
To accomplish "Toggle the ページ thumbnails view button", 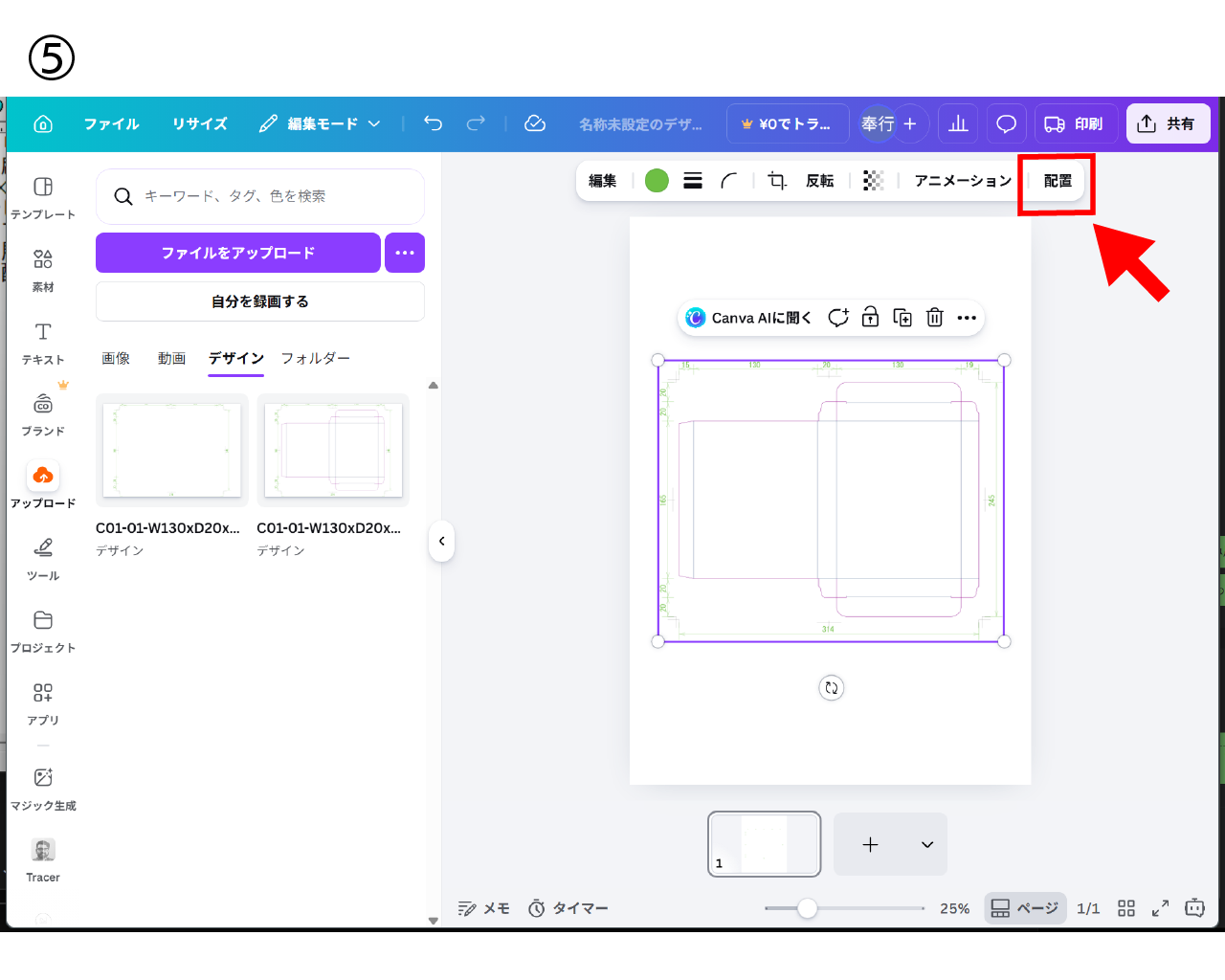I will [x=1024, y=908].
